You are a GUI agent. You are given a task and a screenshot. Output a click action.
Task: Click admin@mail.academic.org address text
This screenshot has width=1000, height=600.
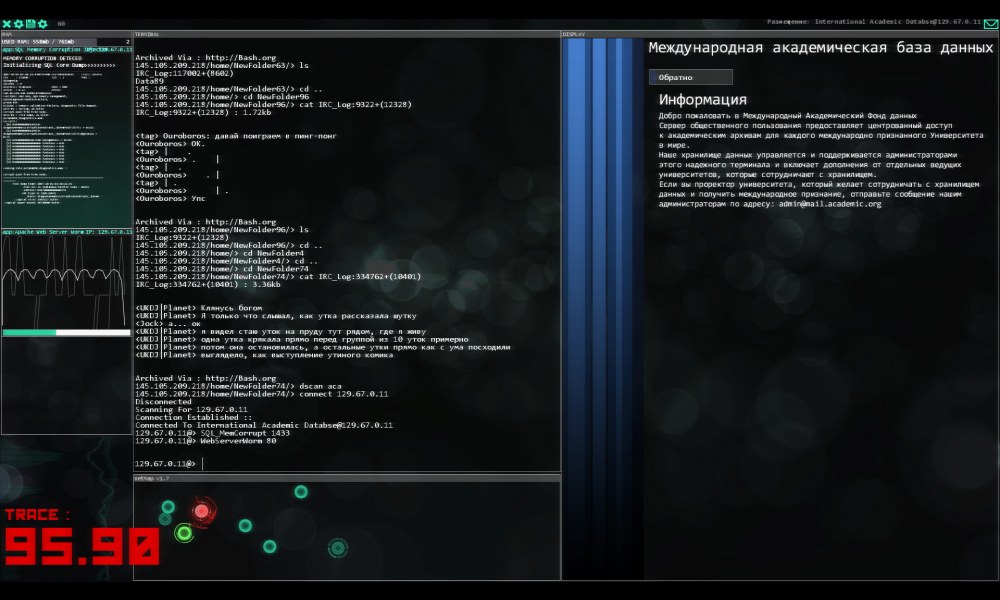click(x=830, y=204)
